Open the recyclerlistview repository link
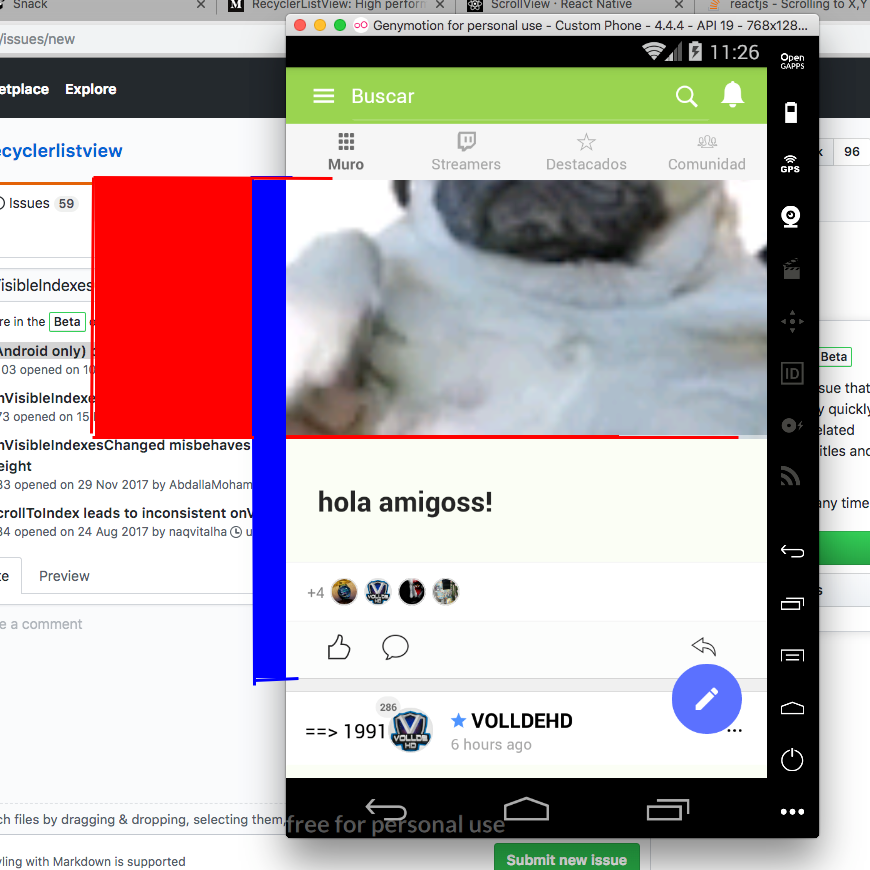The width and height of the screenshot is (870, 870). click(61, 151)
